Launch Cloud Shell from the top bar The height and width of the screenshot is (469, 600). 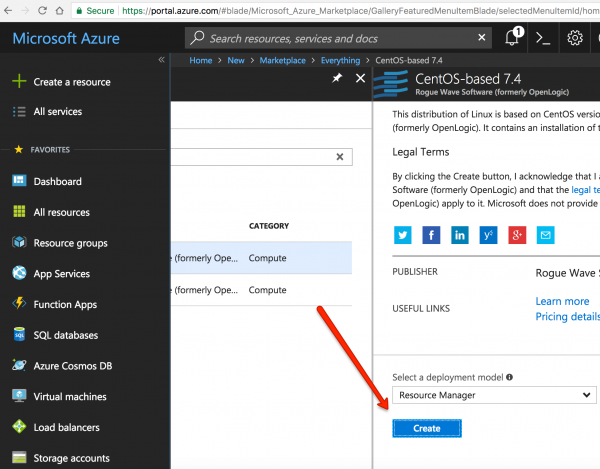click(x=544, y=38)
